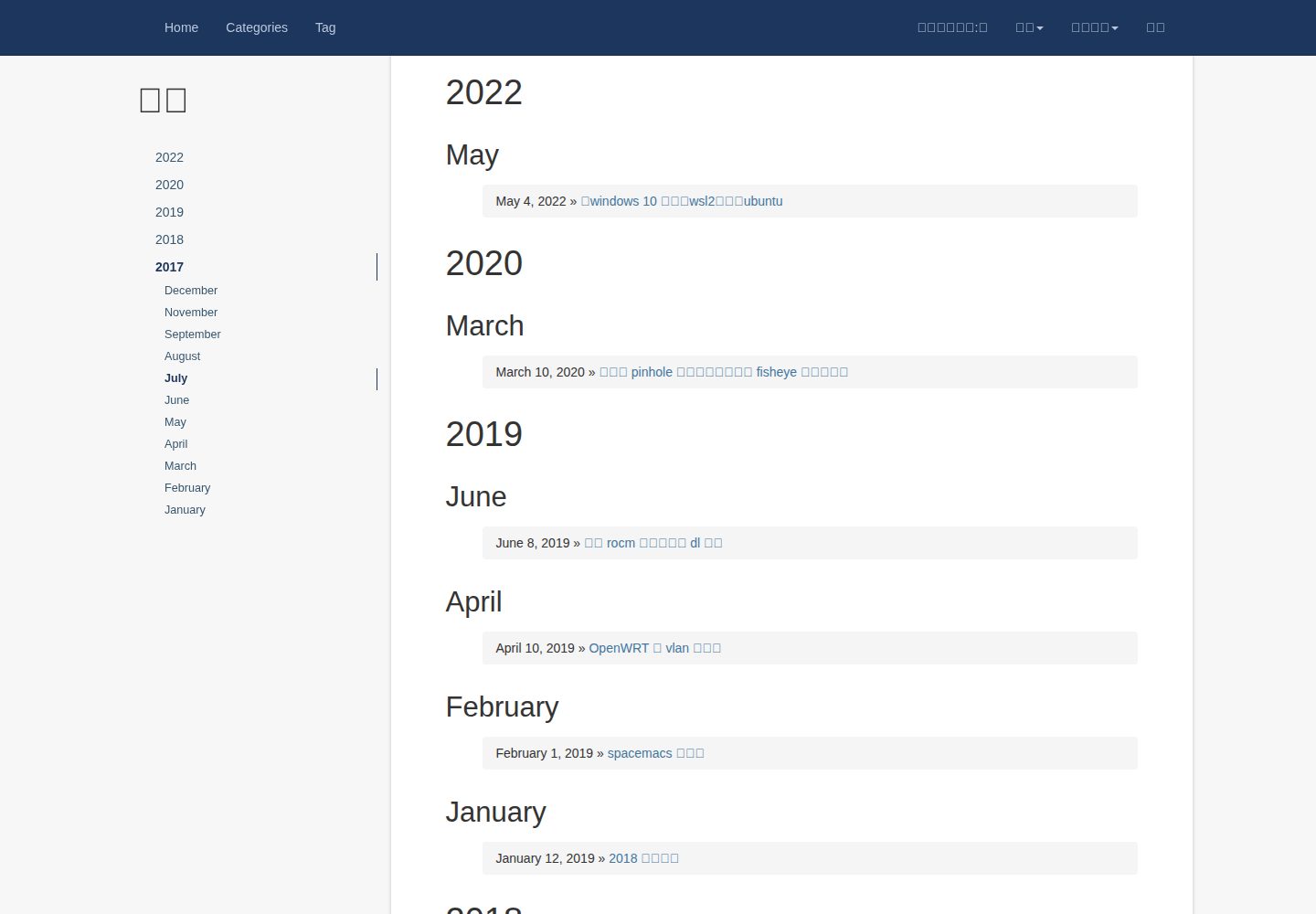Open Categories in the top navbar
This screenshot has width=1316, height=914.
coord(257,27)
